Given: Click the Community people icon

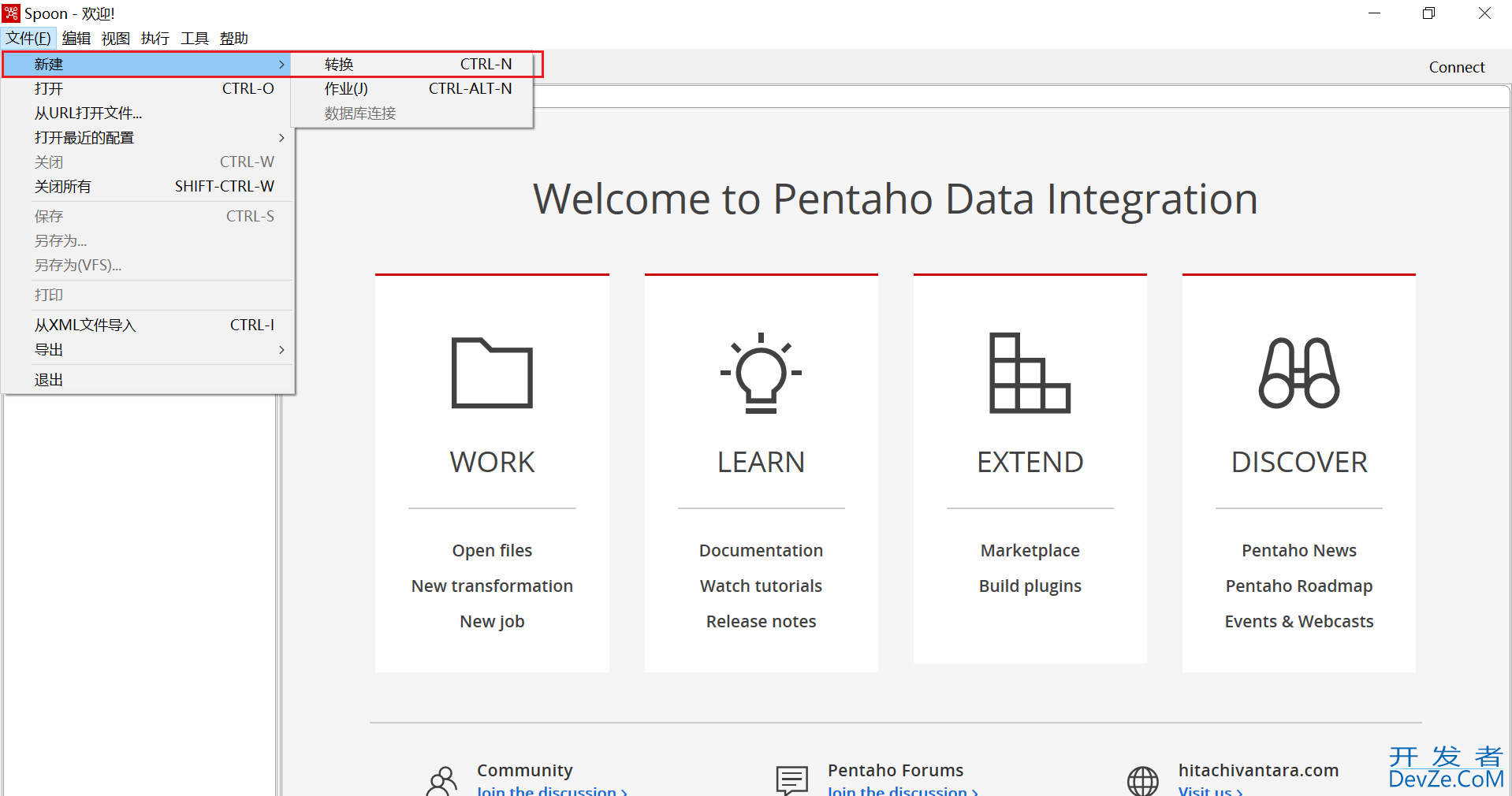Looking at the screenshot, I should click(x=441, y=781).
